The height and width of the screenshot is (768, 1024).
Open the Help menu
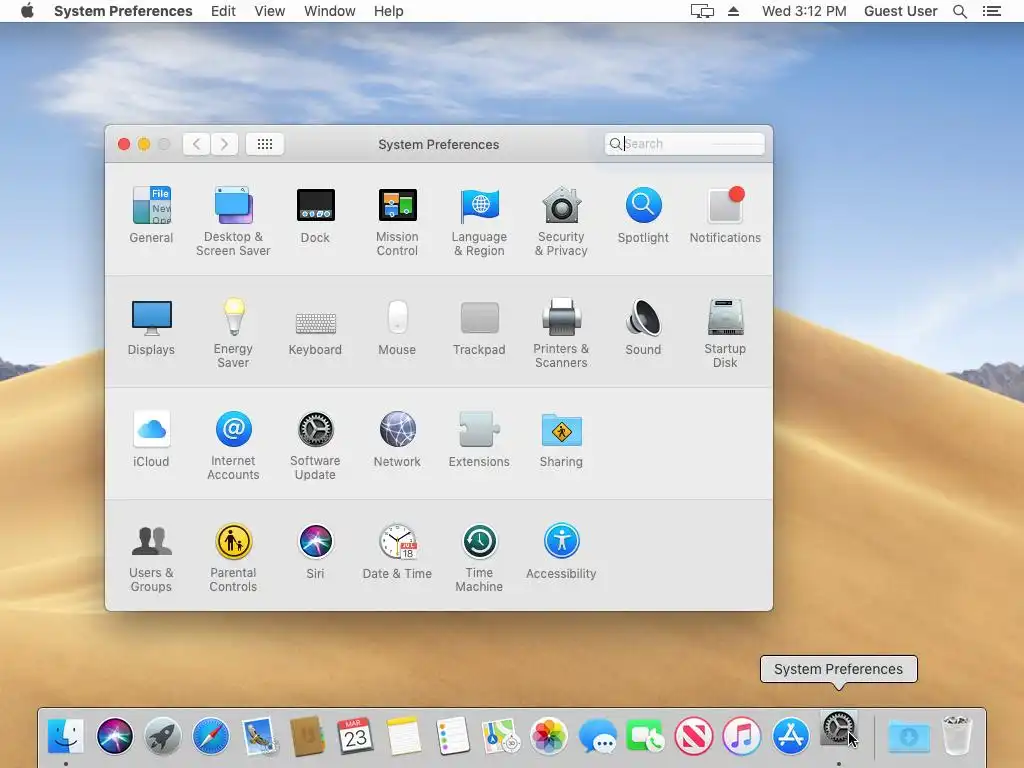click(x=389, y=11)
